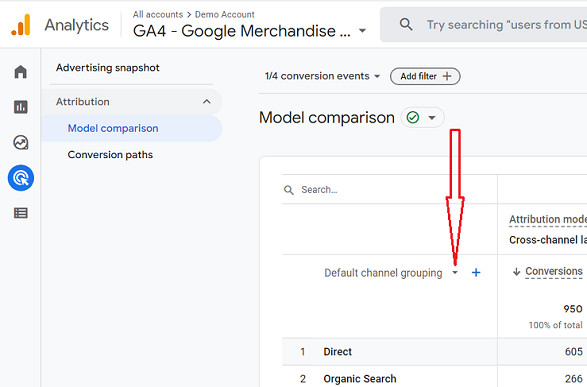587x387 pixels.
Task: Open Advertising snapshot page
Action: click(x=107, y=68)
